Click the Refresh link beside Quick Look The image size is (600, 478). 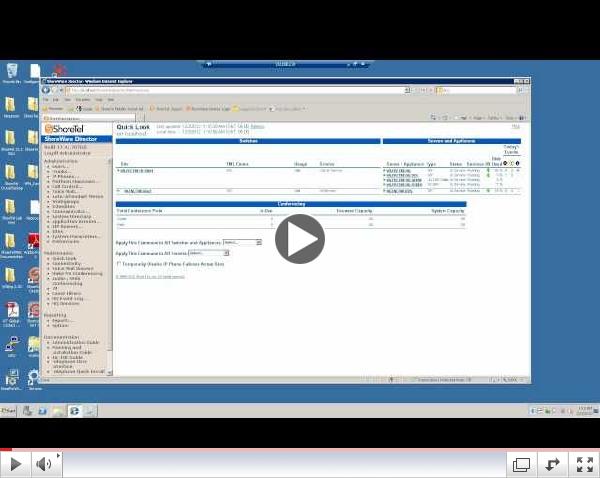(x=258, y=126)
